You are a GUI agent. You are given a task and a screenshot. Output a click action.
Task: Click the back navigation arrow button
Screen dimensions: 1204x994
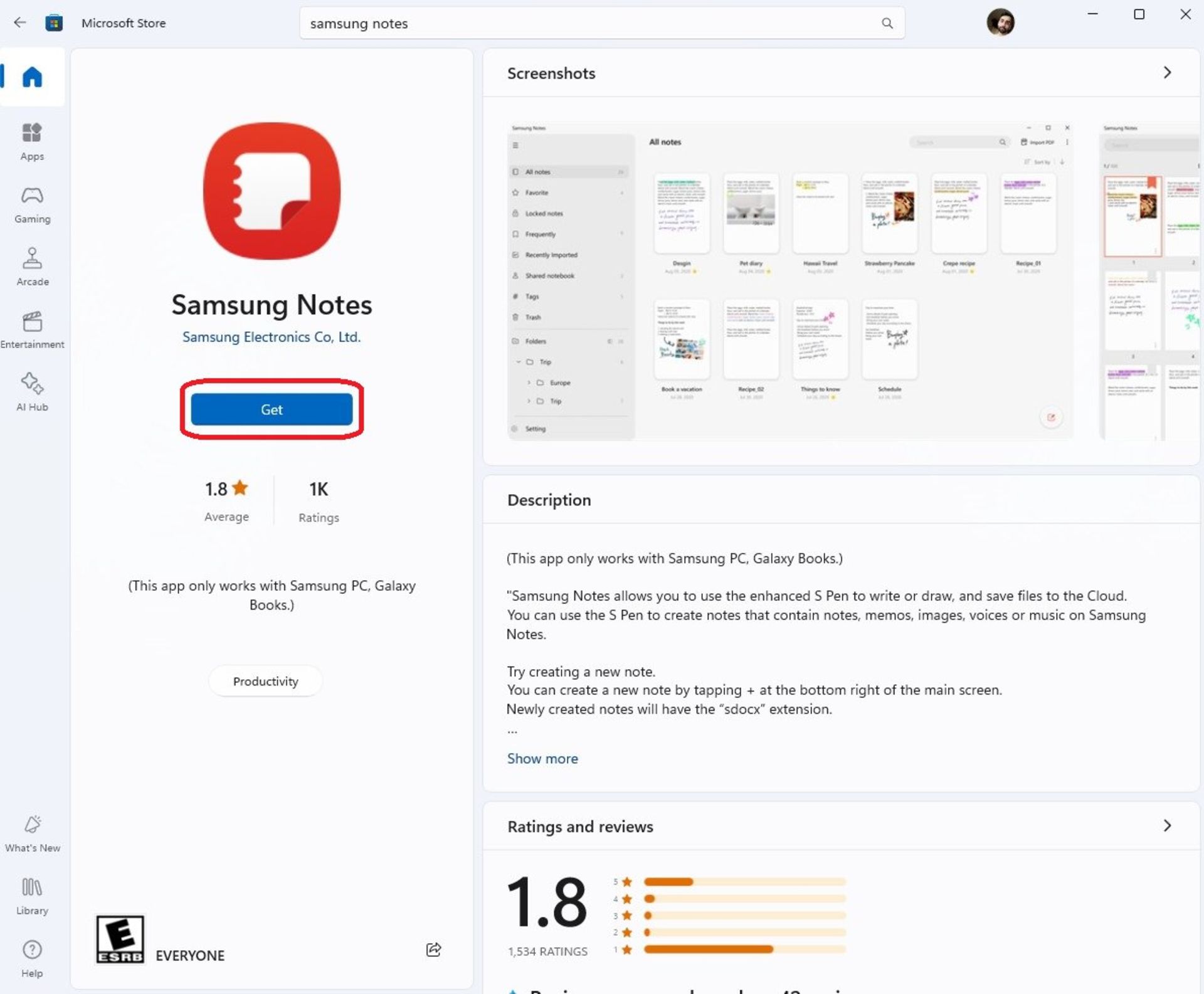pyautogui.click(x=21, y=22)
